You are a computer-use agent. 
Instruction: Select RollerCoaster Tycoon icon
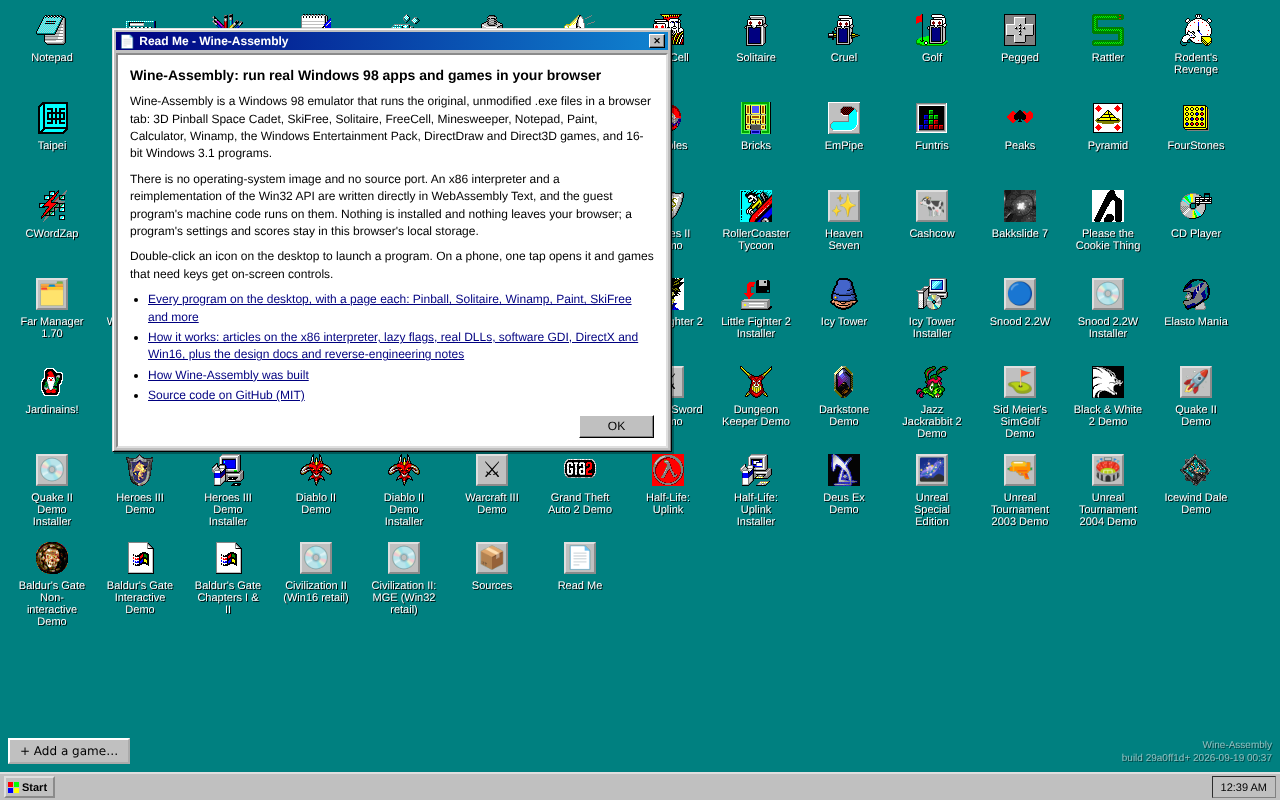coord(756,206)
